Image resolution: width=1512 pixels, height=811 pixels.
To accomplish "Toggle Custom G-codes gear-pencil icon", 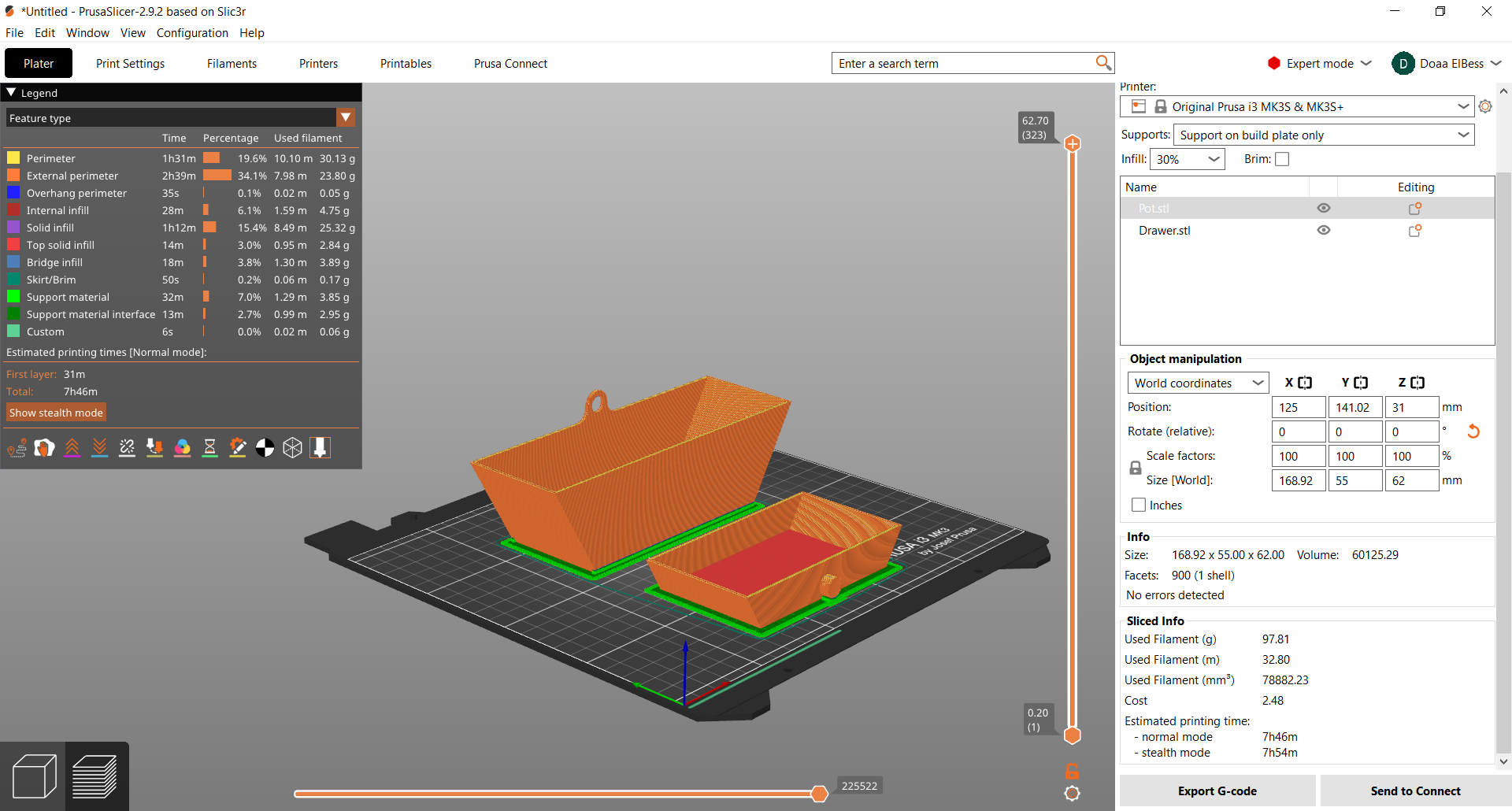I will [x=237, y=448].
